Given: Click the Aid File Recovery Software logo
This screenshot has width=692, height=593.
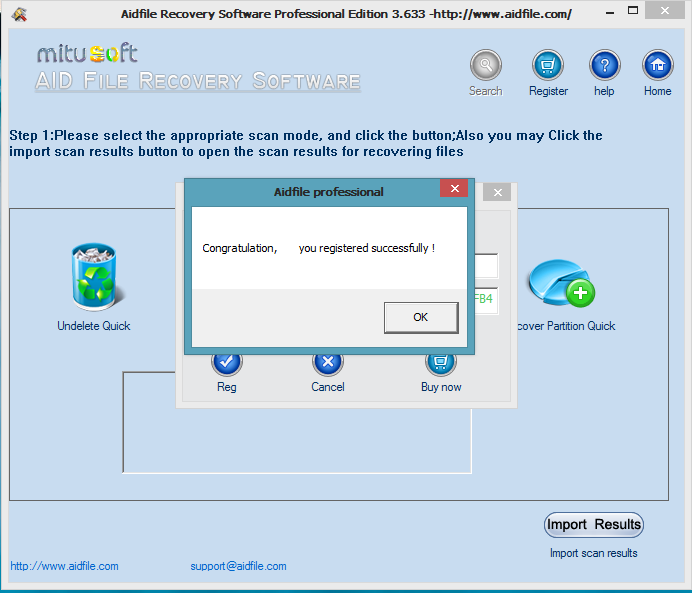Looking at the screenshot, I should (198, 81).
